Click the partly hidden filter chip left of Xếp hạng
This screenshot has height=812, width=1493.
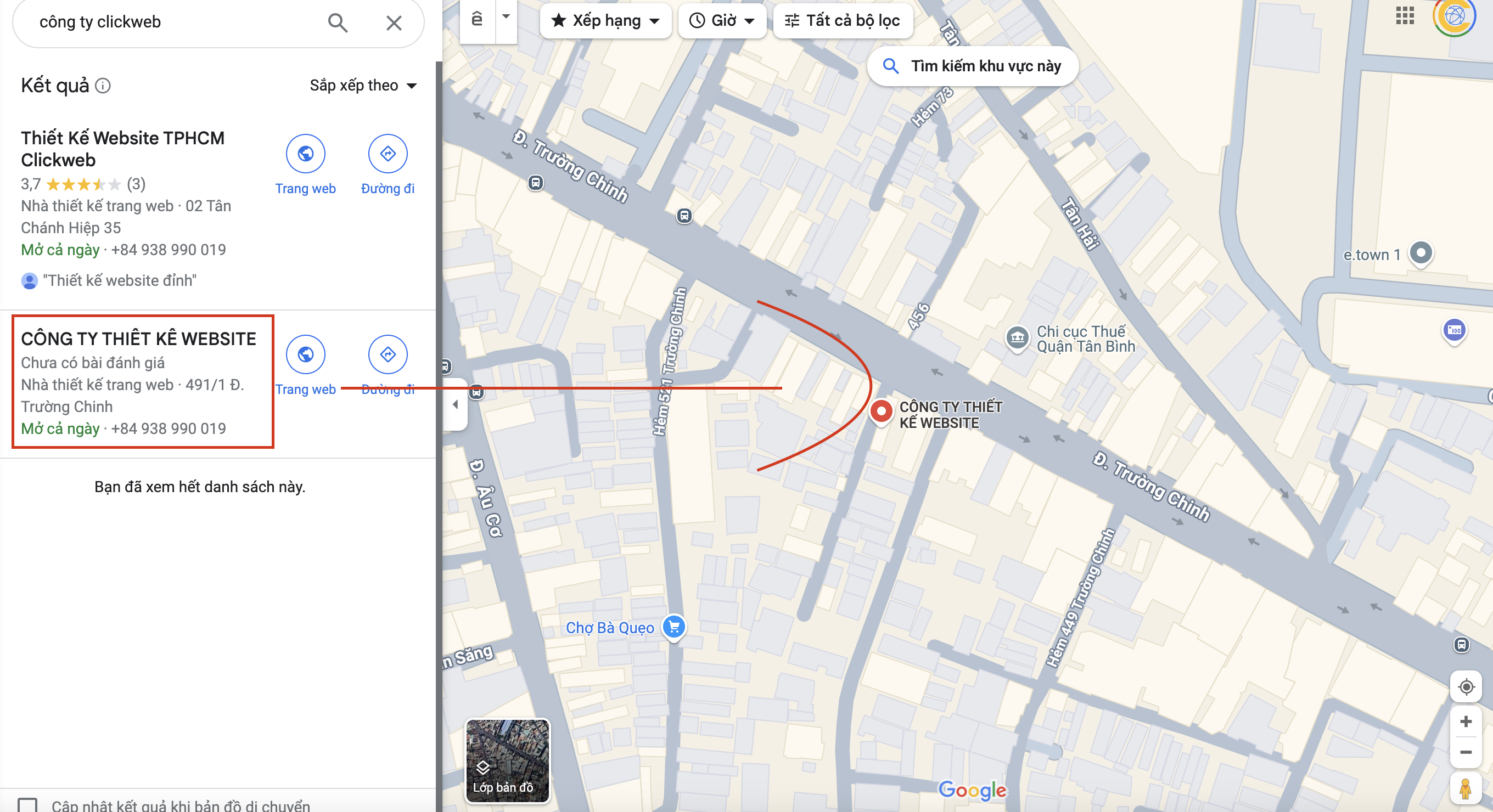[x=478, y=21]
